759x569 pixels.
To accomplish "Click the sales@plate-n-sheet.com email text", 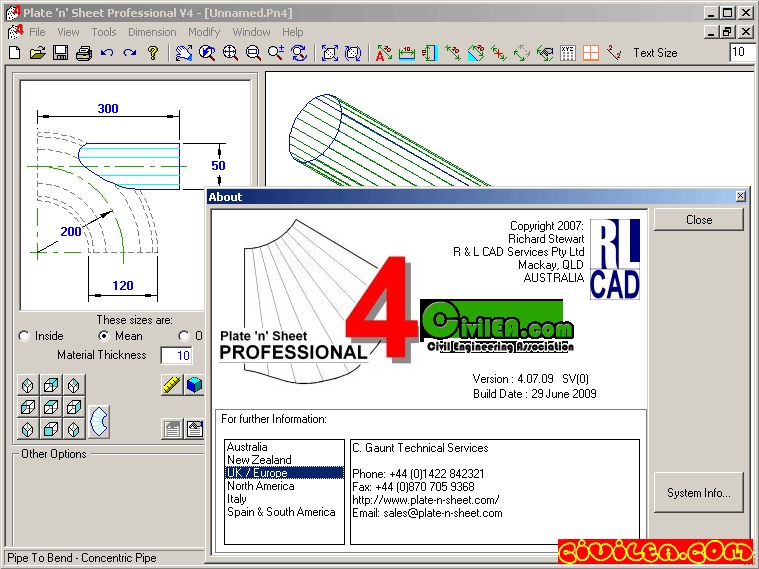I will click(442, 513).
